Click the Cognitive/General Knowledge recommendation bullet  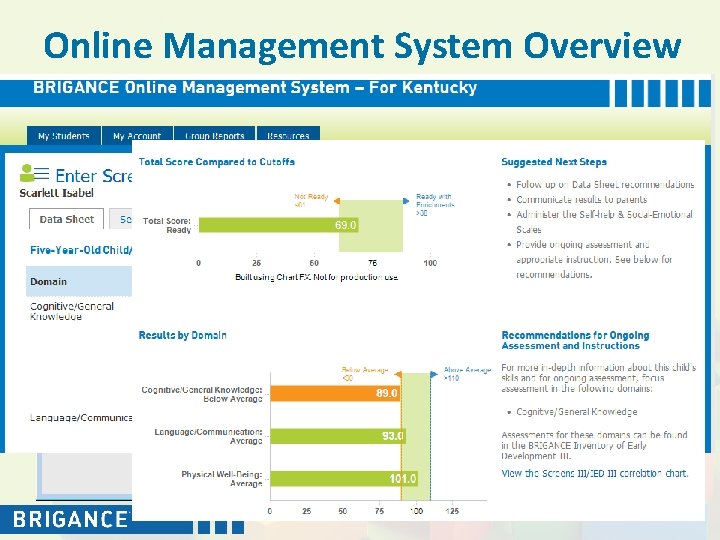coord(577,412)
